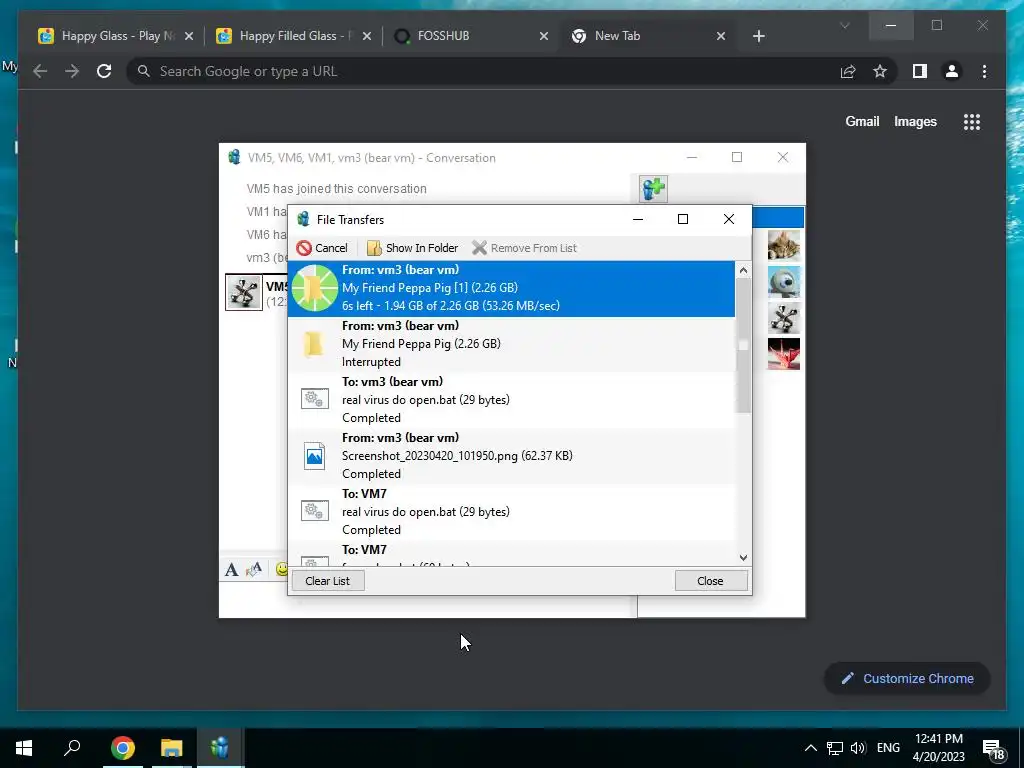This screenshot has height=768, width=1024.
Task: Click the Screenshot_20230420_101950.png image icon
Action: click(314, 455)
